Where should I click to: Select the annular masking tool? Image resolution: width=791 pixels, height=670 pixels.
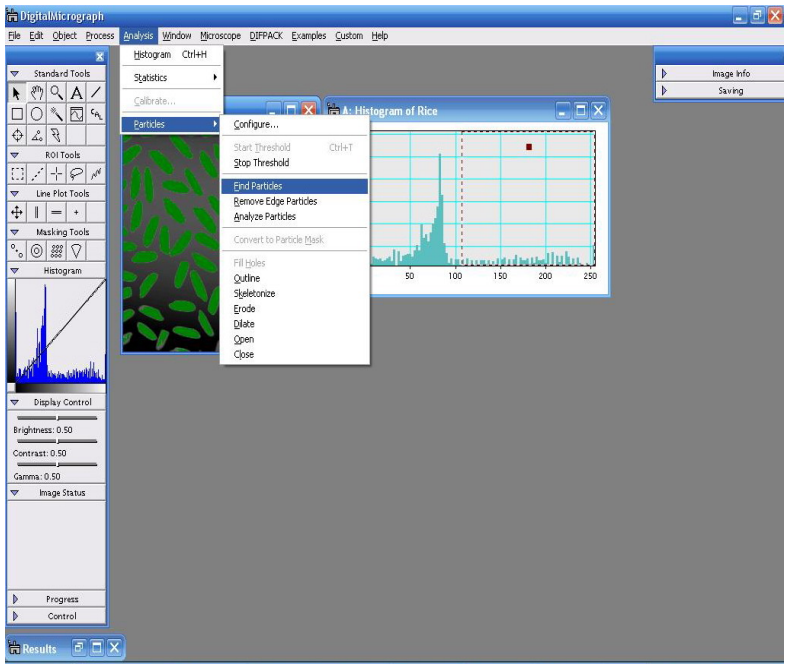36,251
